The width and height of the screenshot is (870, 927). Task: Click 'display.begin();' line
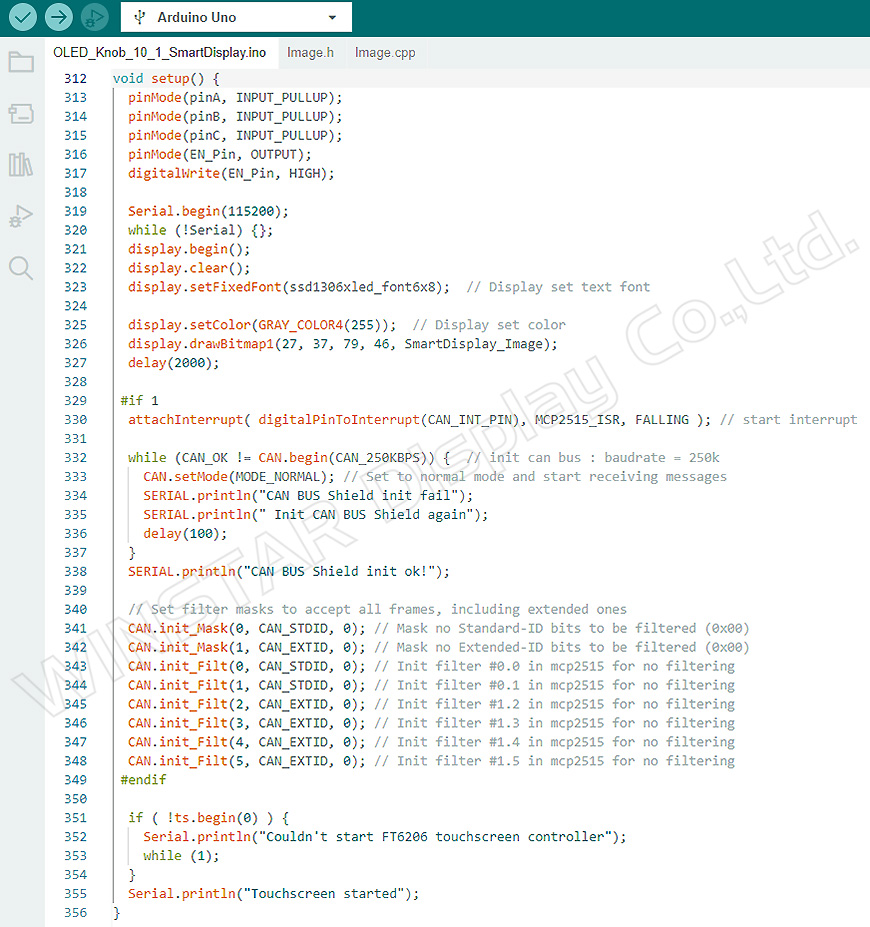[189, 249]
